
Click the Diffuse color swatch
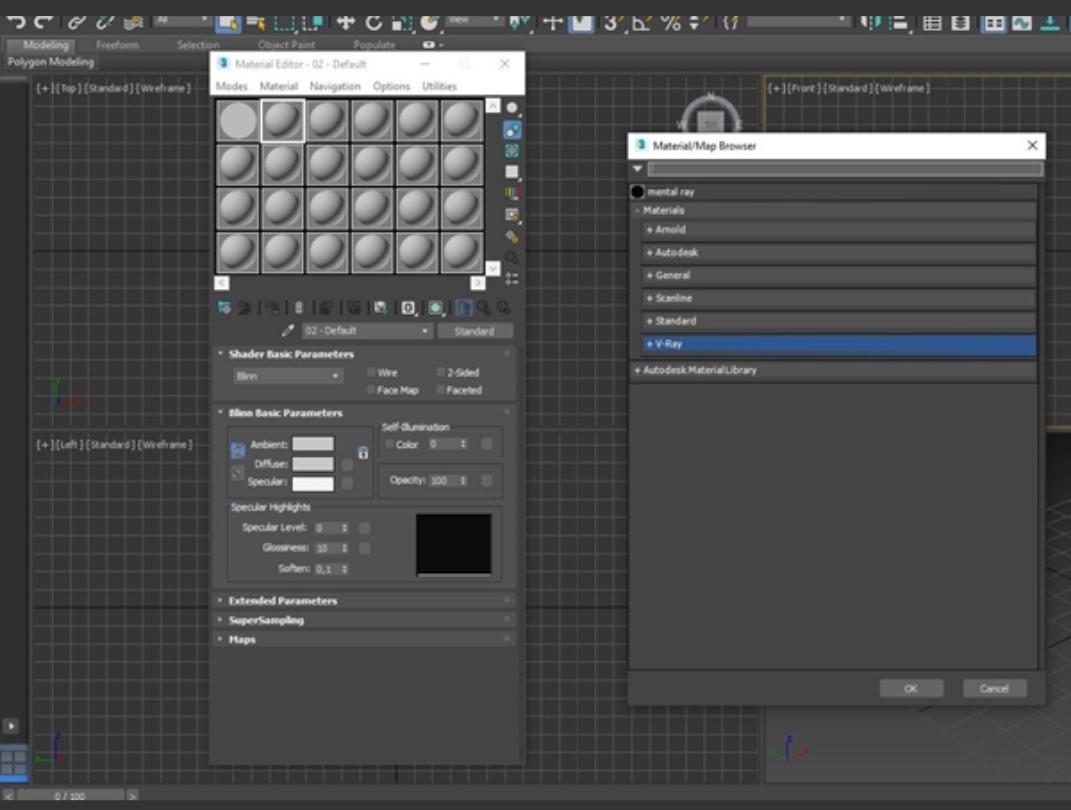(x=313, y=464)
